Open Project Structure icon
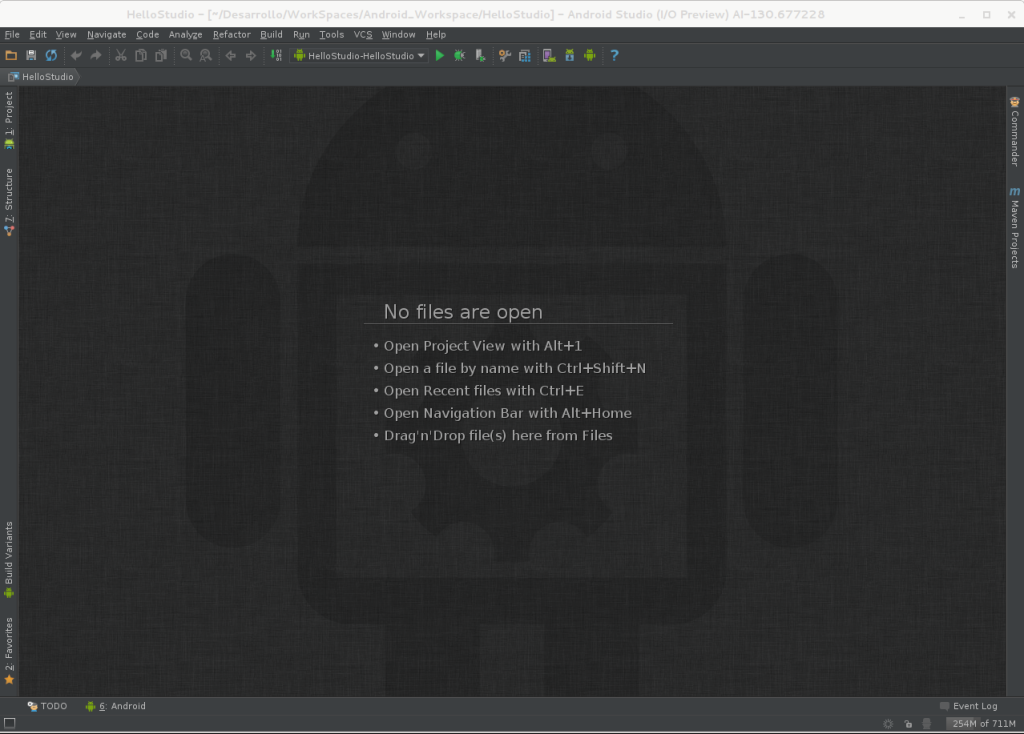The width and height of the screenshot is (1024, 734). [x=524, y=56]
